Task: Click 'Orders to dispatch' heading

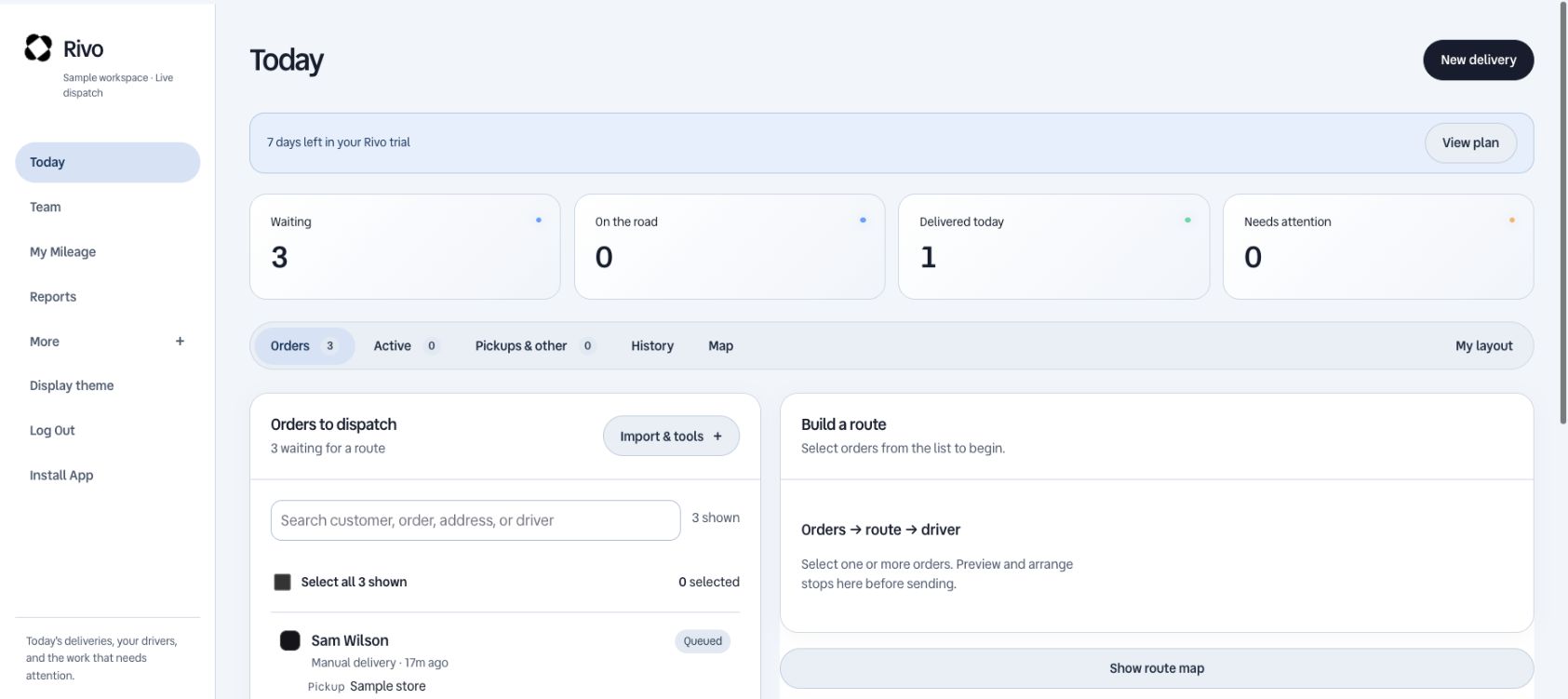Action: click(x=334, y=424)
